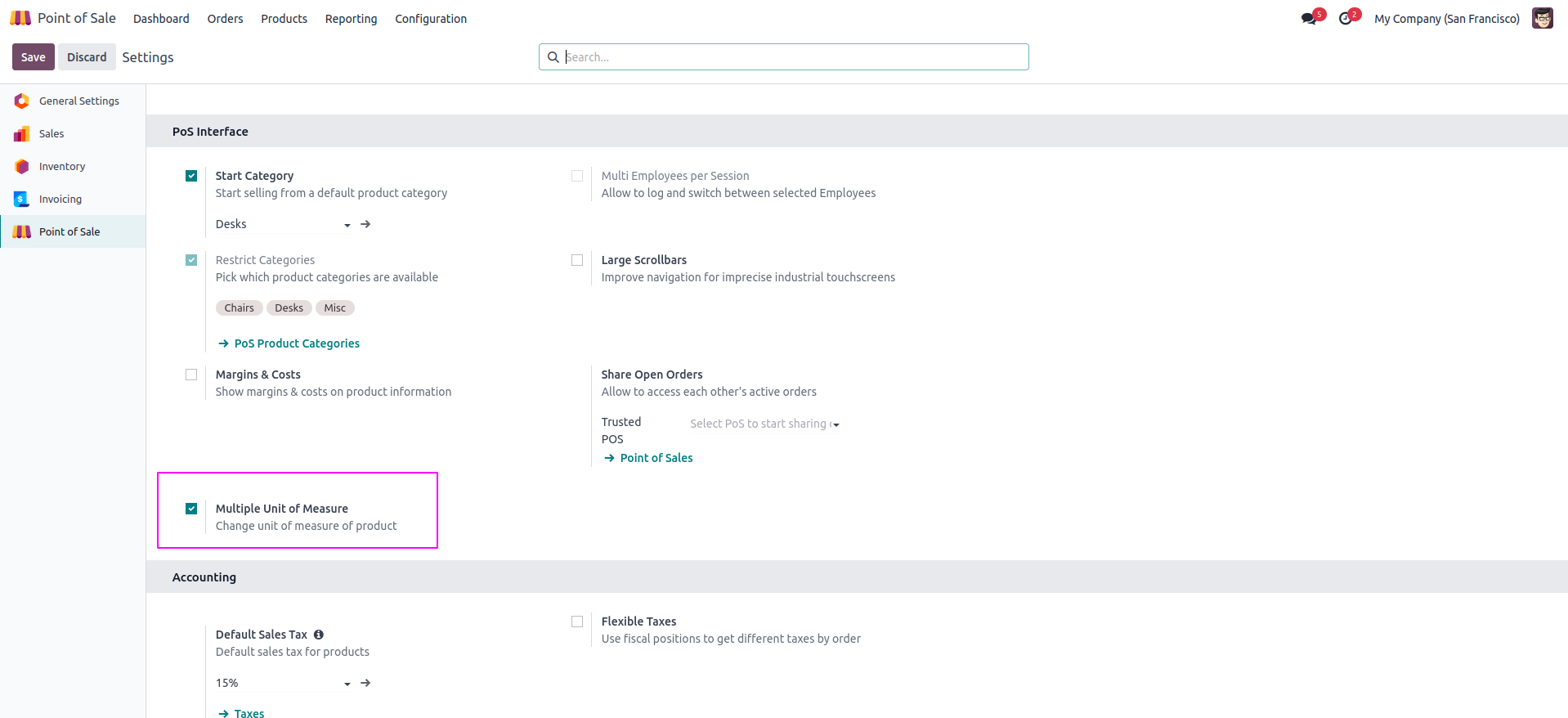The image size is (1568, 718).
Task: Disable Multiple Unit of Measure checkbox
Action: [x=191, y=509]
